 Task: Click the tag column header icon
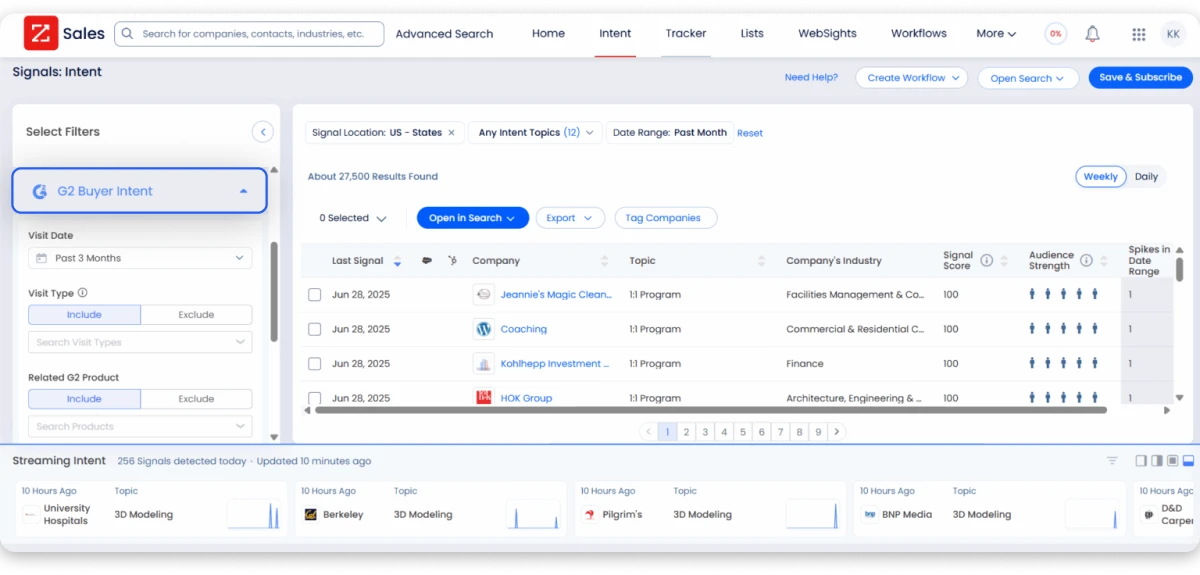click(x=427, y=261)
